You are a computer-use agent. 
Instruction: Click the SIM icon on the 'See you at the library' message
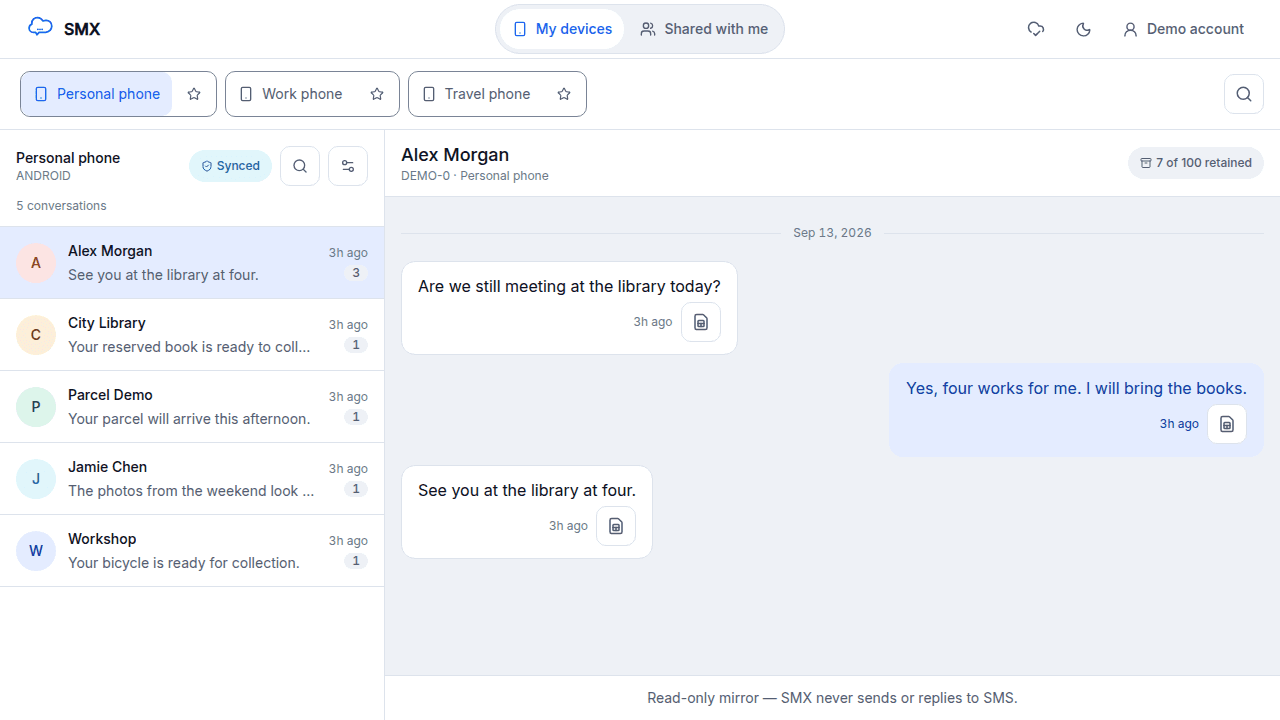pos(616,526)
